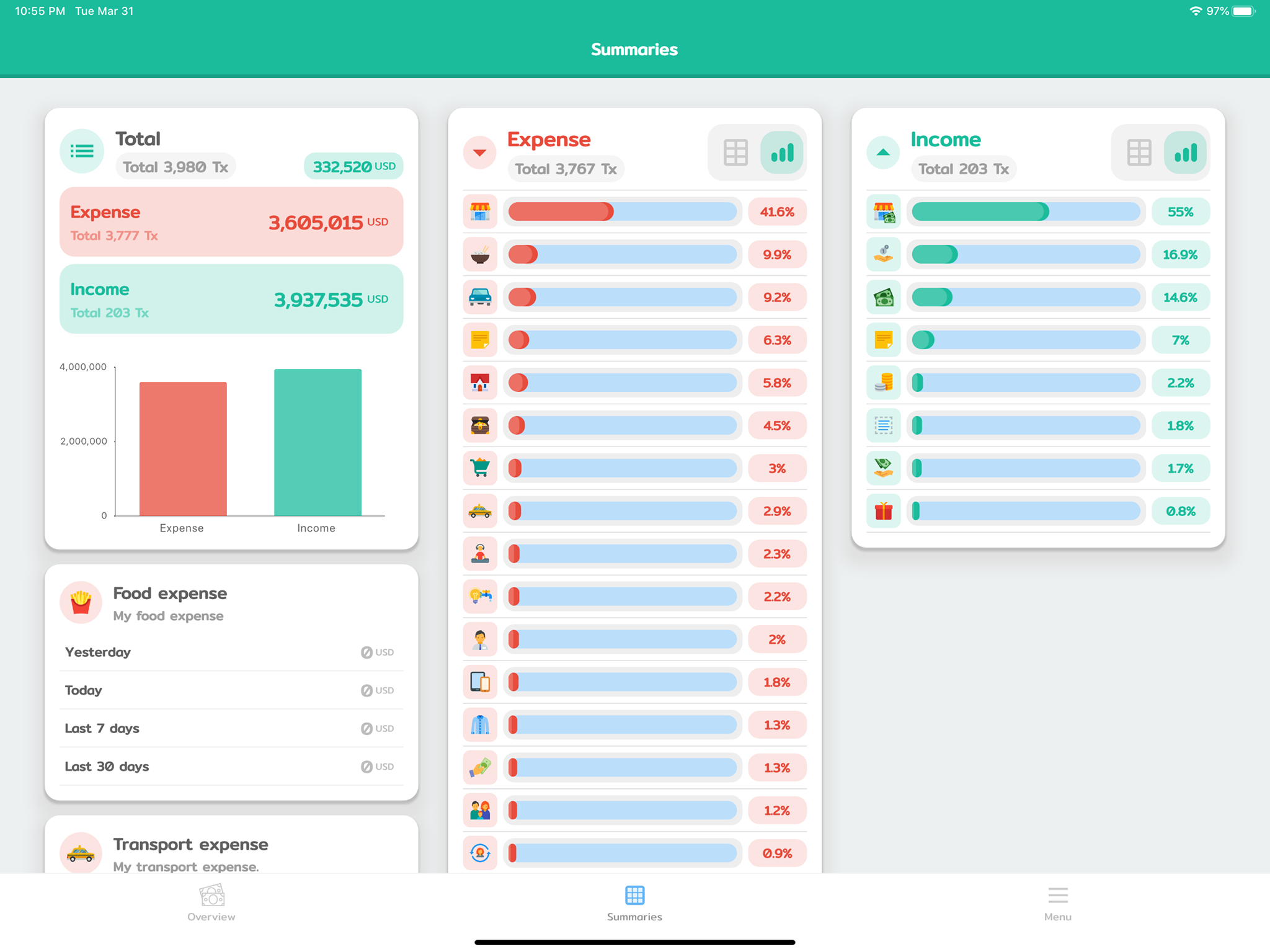Click the clothing shirt expense icon
The image size is (1270, 952).
[479, 724]
